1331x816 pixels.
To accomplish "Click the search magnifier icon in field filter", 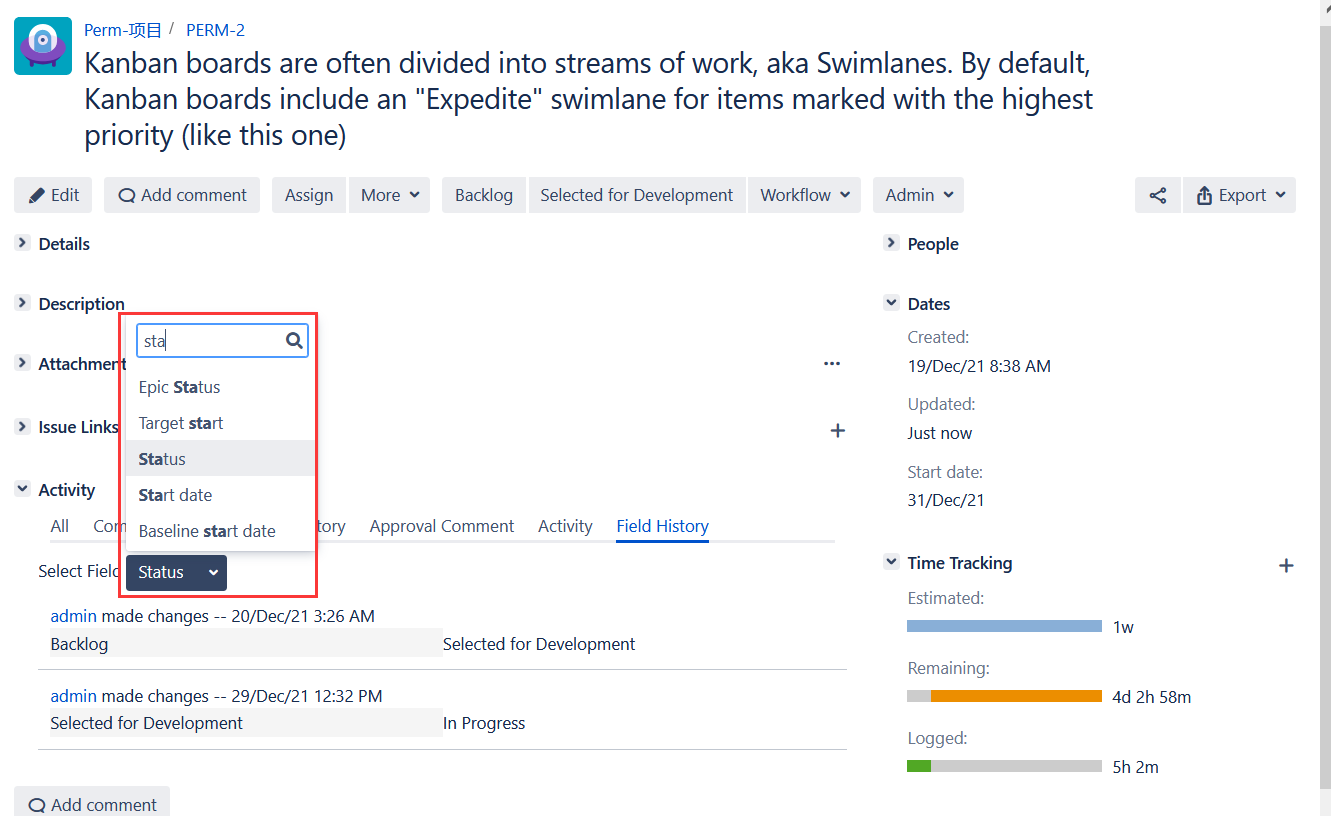I will coord(294,341).
